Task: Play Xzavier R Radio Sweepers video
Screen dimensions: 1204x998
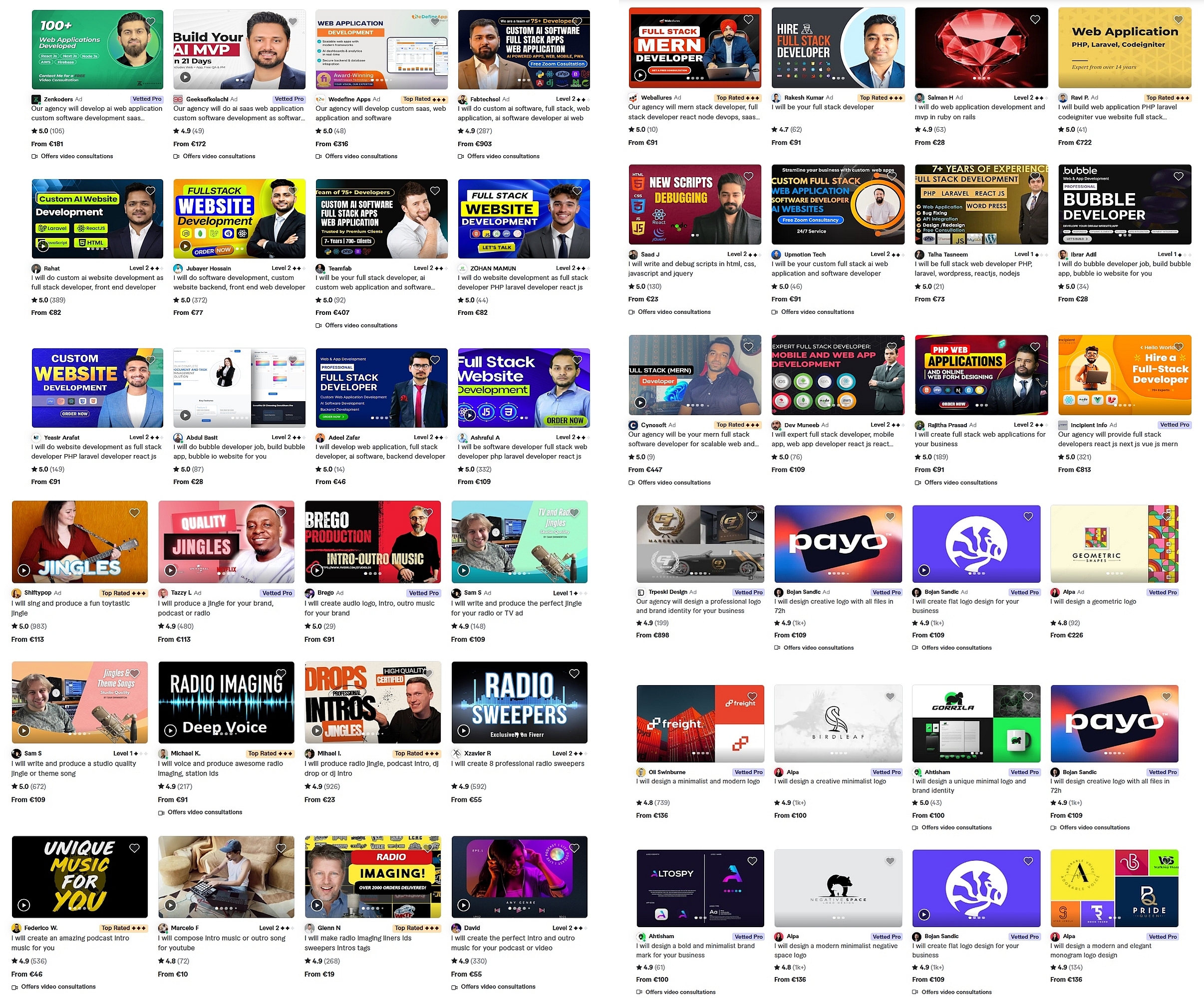Action: (x=464, y=731)
